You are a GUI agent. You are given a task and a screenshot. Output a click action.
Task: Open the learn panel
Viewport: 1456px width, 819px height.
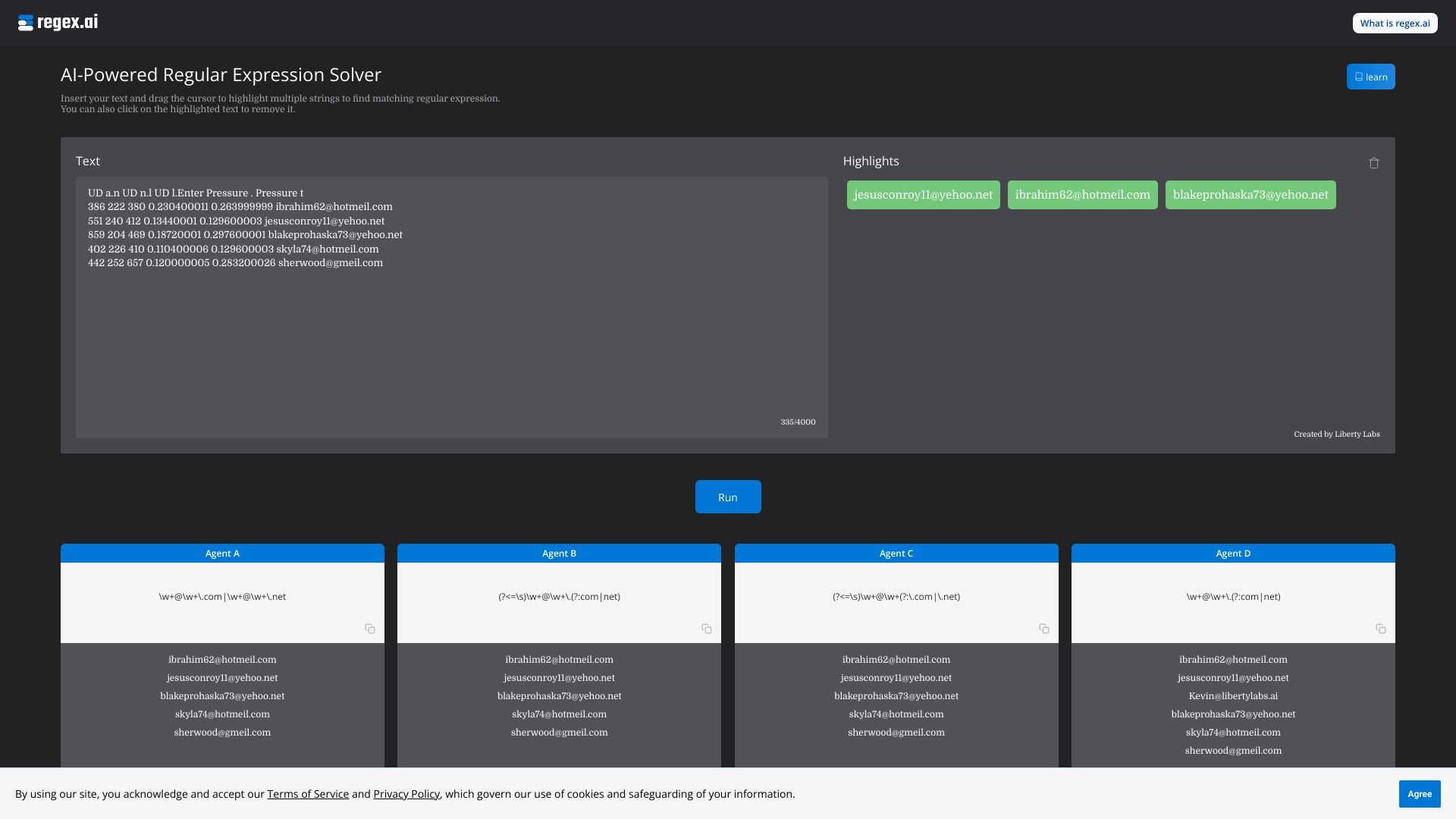tap(1370, 76)
